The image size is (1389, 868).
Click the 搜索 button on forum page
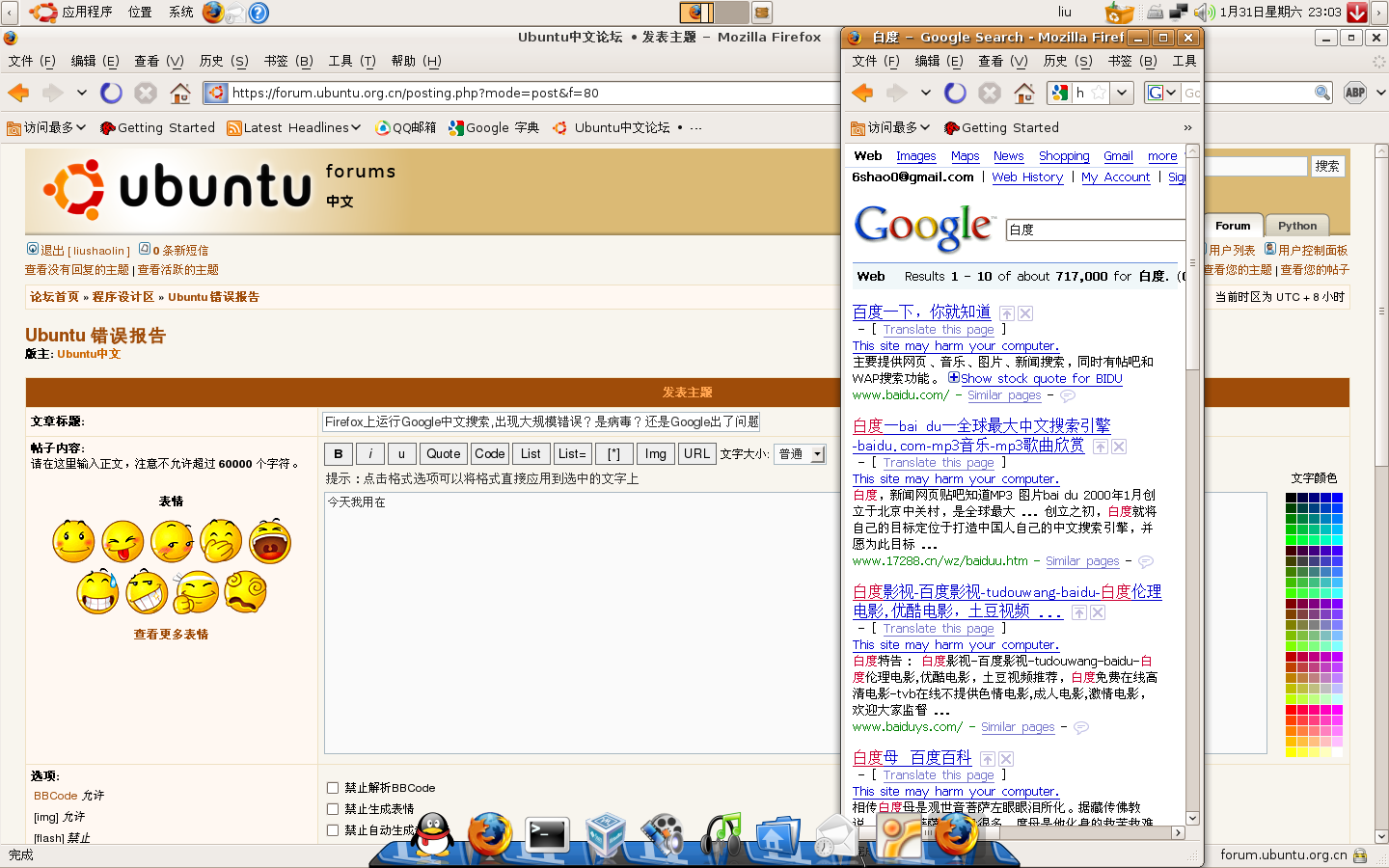pos(1327,166)
